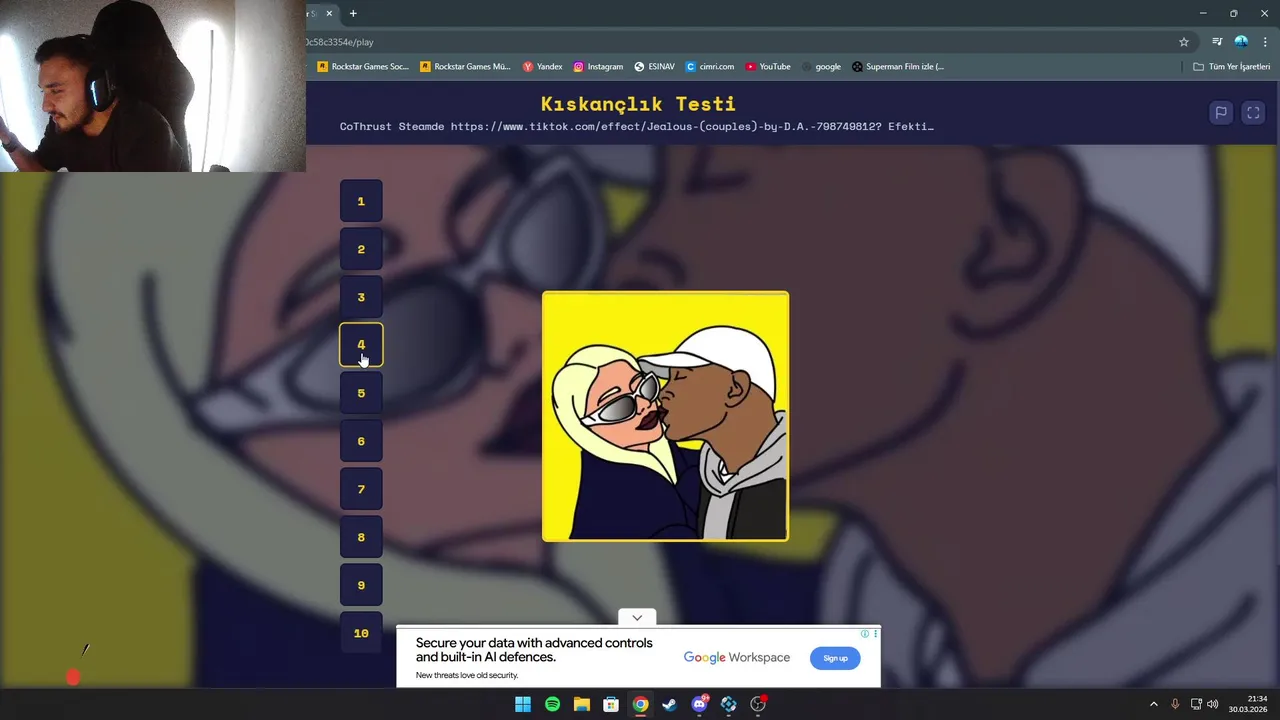
Task: Open Steam from the taskbar
Action: coord(670,704)
